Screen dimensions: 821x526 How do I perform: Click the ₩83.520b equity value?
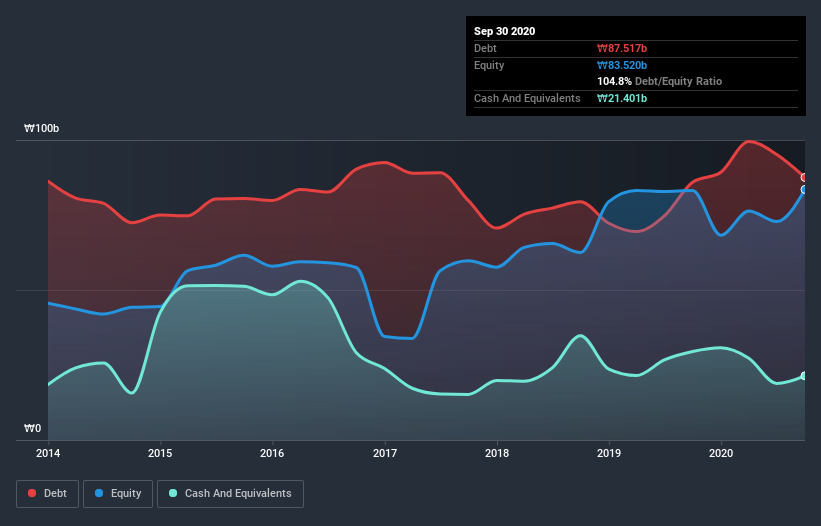tap(622, 65)
